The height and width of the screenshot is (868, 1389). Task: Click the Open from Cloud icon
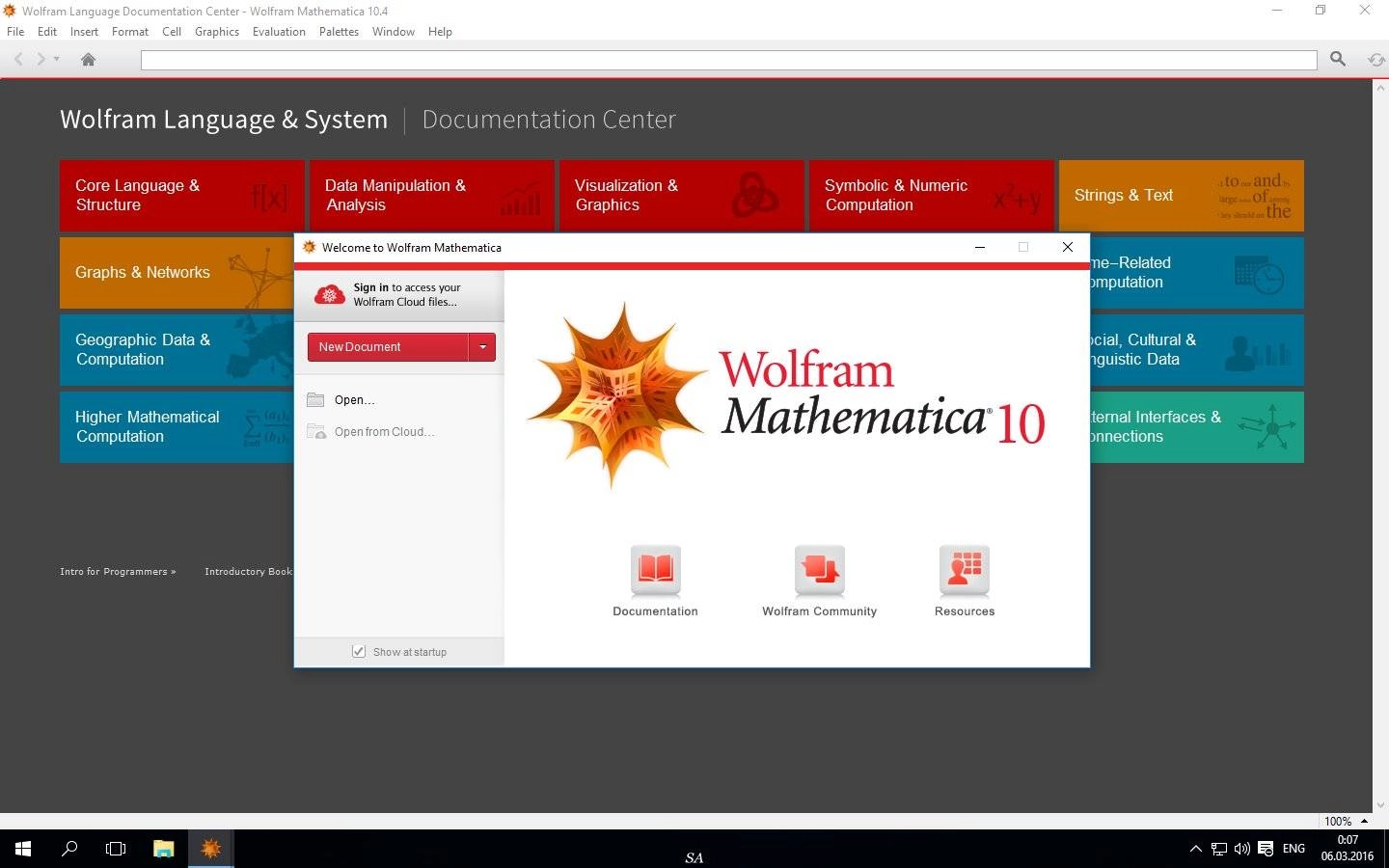(x=316, y=431)
